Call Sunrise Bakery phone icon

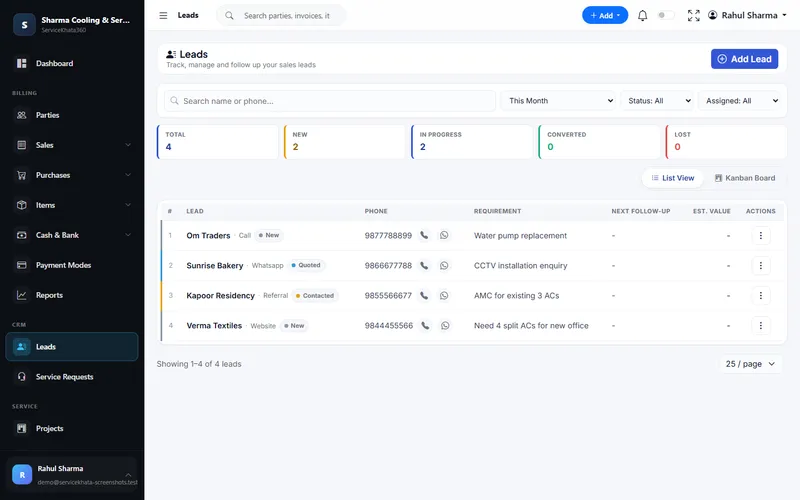(424, 265)
